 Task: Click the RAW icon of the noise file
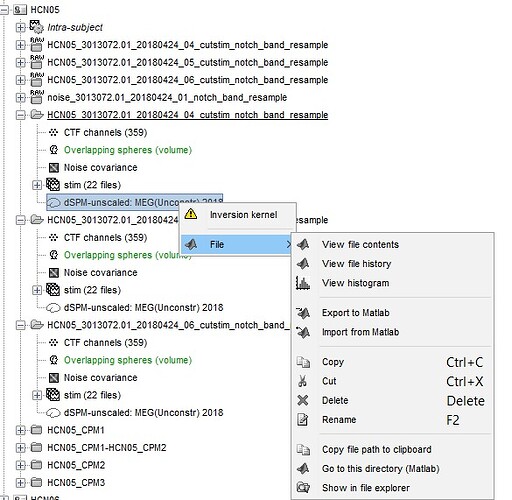36,97
